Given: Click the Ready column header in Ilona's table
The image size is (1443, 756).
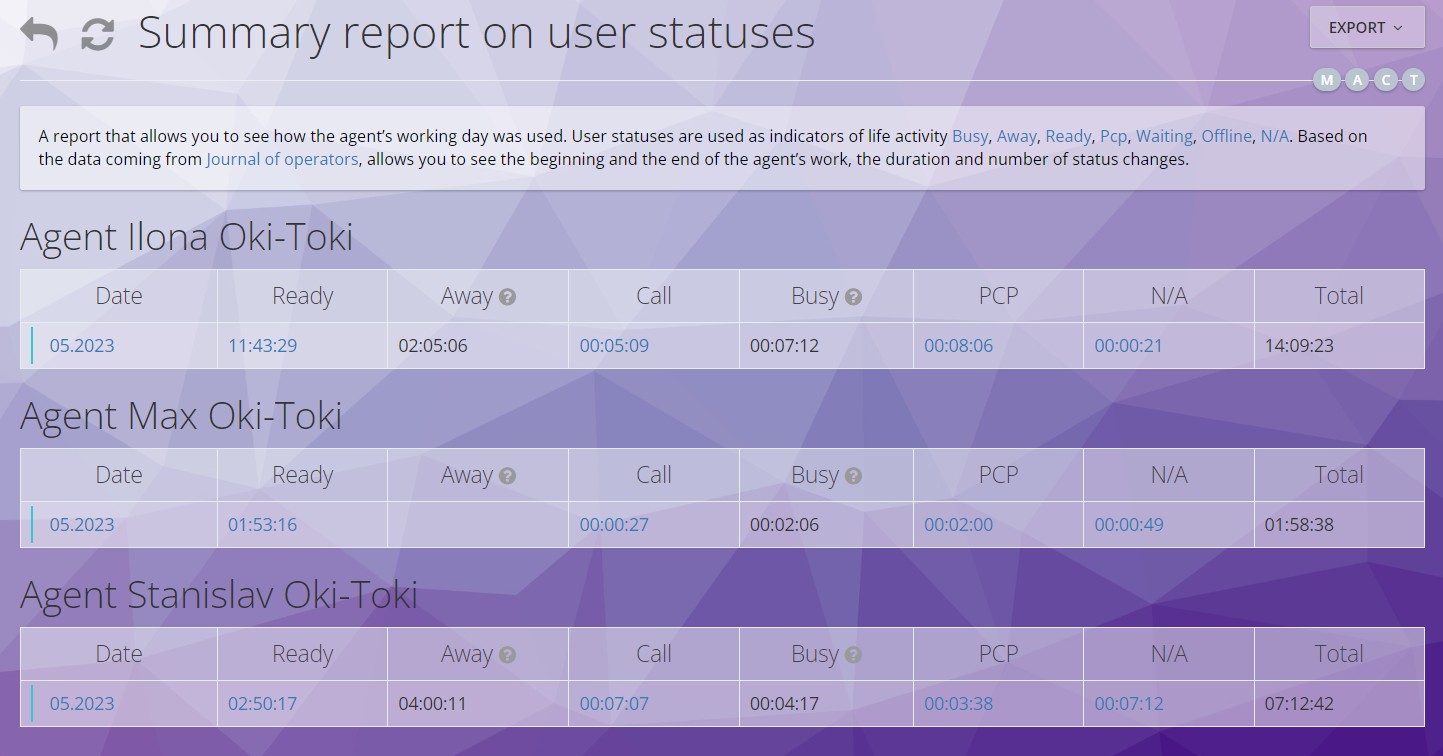Looking at the screenshot, I should coord(303,296).
